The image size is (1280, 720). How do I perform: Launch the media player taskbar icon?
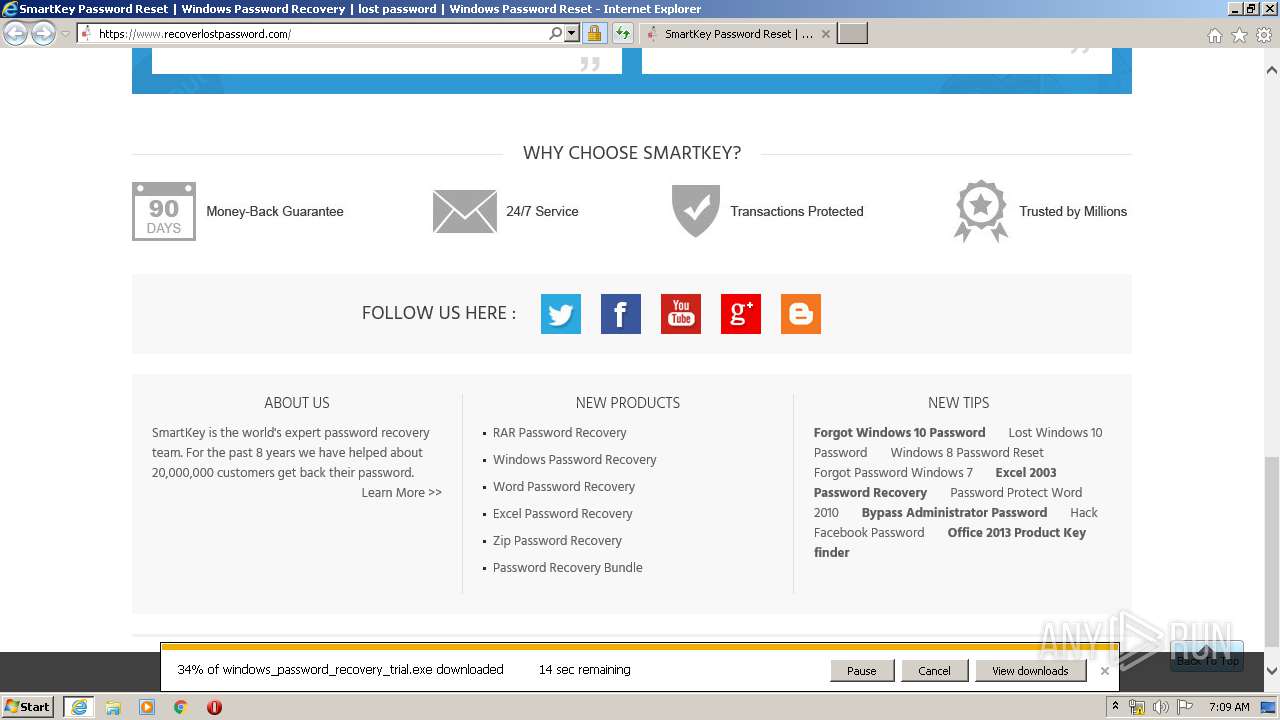pos(147,707)
